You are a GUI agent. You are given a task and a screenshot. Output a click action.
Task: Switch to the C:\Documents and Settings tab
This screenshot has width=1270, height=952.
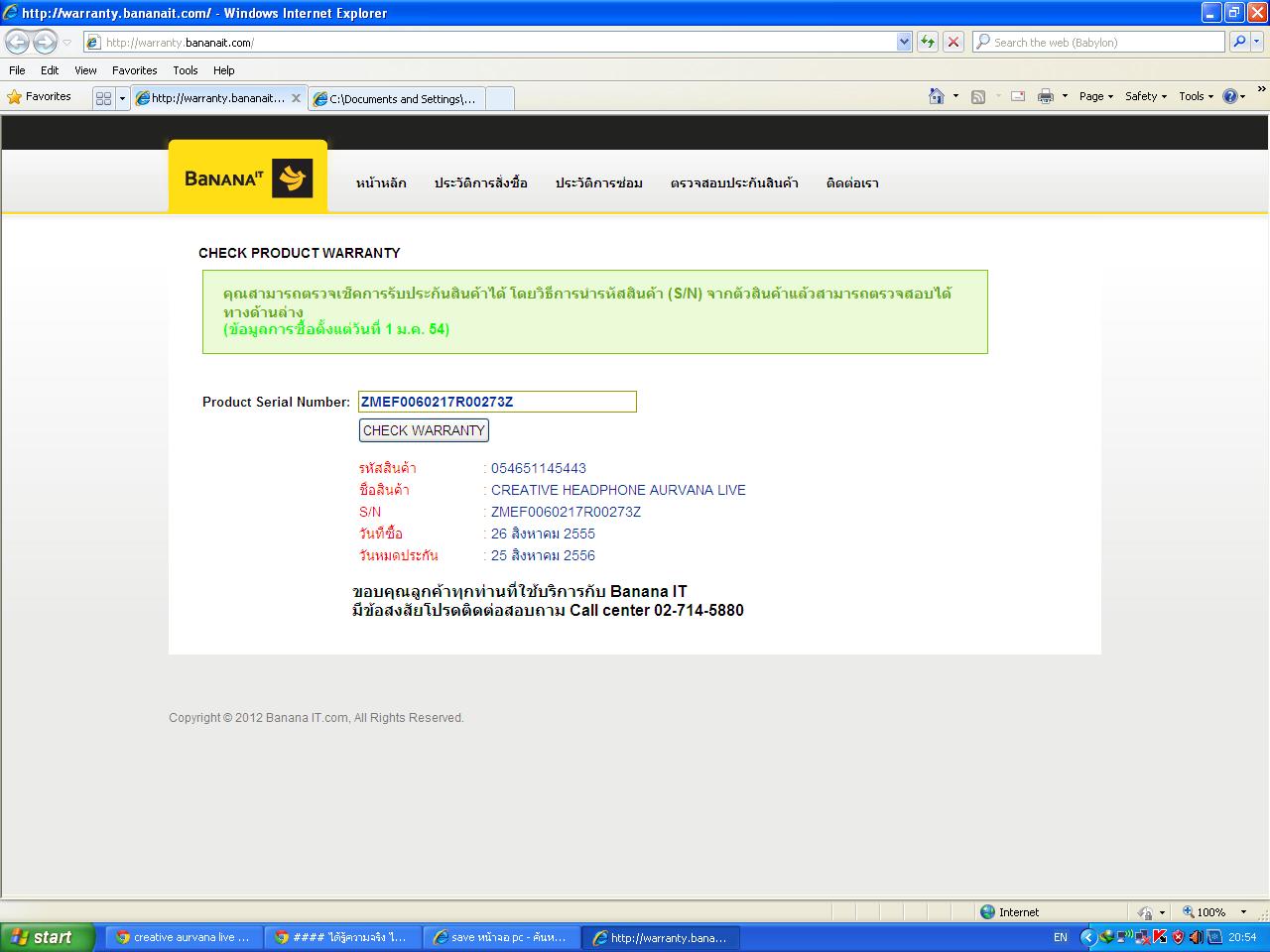[x=401, y=98]
